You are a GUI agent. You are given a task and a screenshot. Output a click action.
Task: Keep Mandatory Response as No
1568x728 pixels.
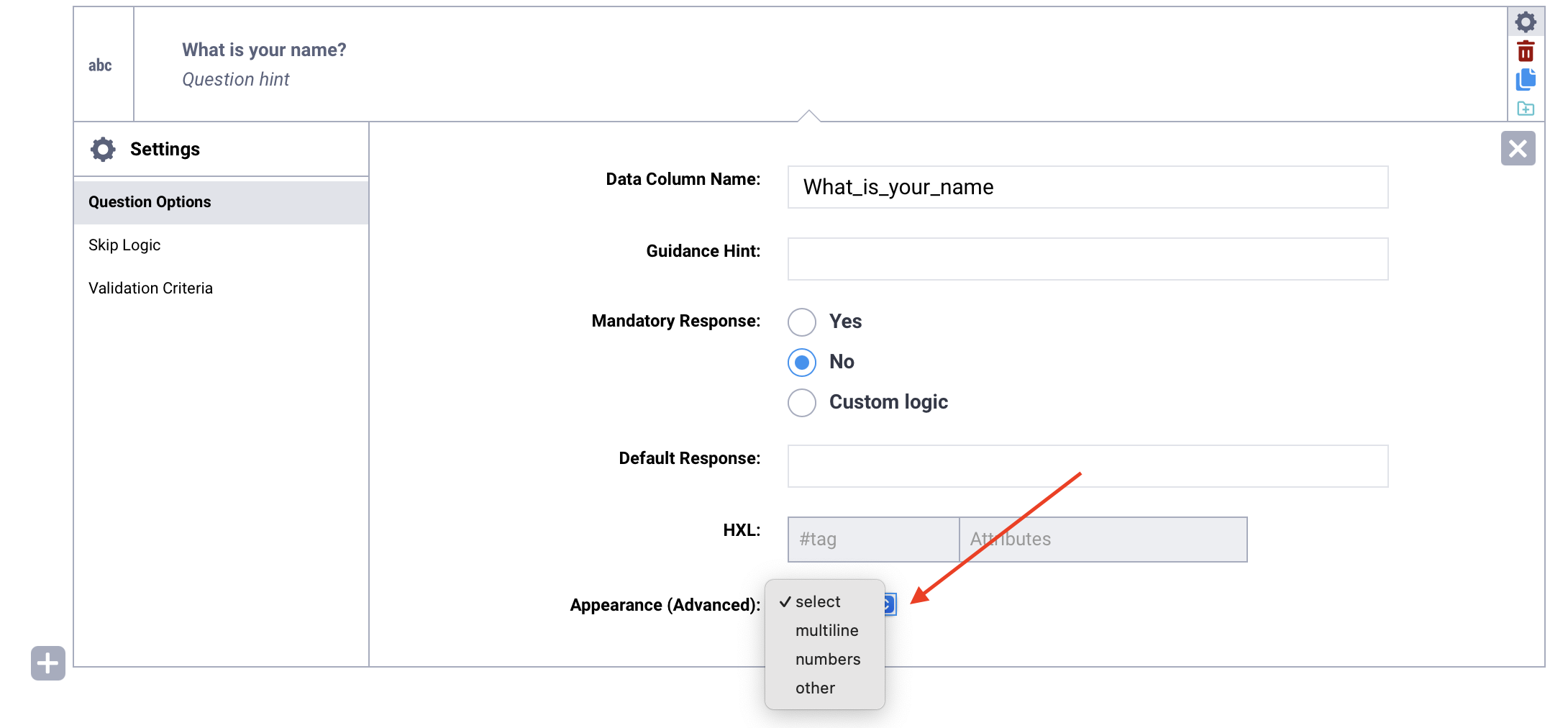tap(801, 363)
